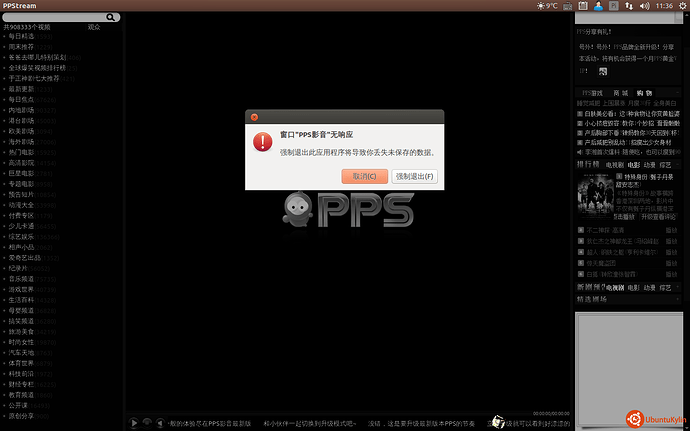Open the 动漫大全 category

[21, 205]
